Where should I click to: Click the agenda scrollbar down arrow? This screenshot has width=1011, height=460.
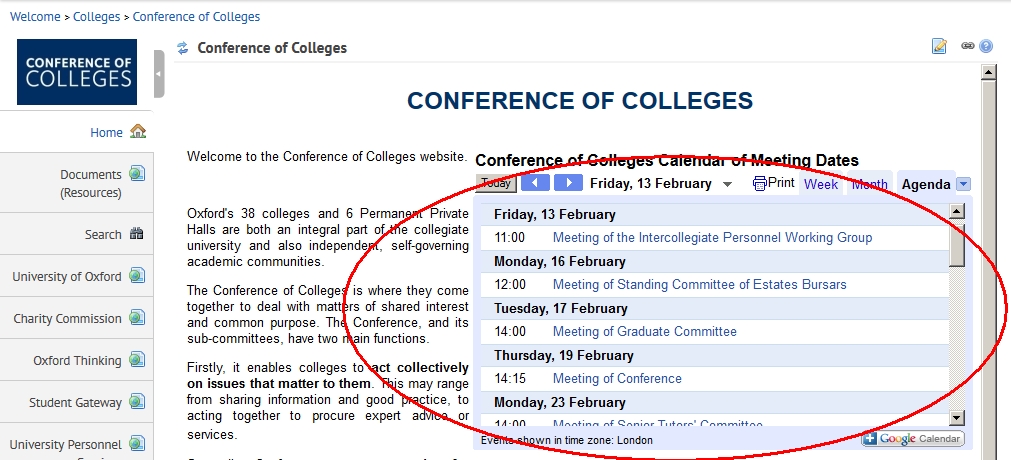(957, 418)
